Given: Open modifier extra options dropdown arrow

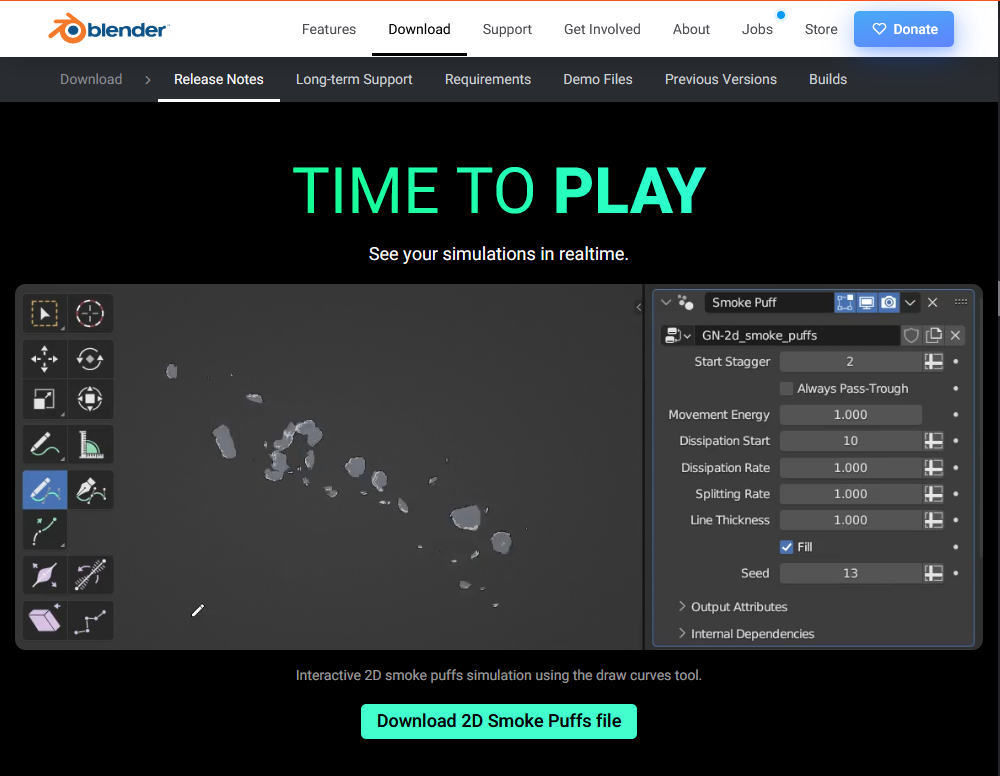Looking at the screenshot, I should pyautogui.click(x=910, y=302).
